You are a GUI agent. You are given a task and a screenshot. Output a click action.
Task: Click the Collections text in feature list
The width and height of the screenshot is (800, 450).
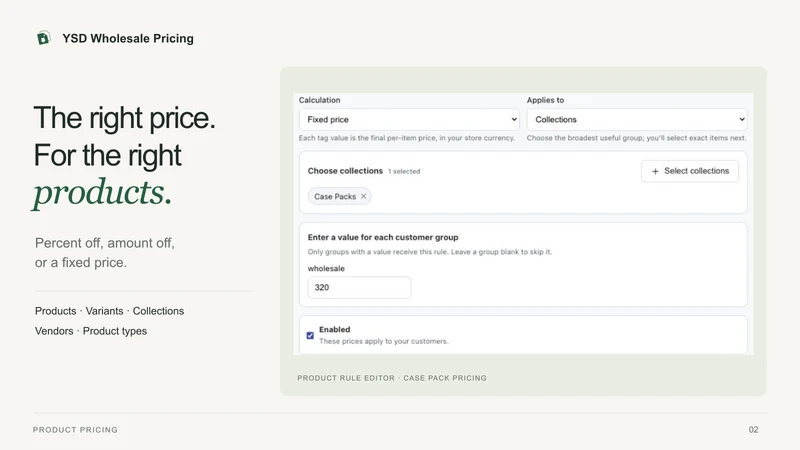158,311
